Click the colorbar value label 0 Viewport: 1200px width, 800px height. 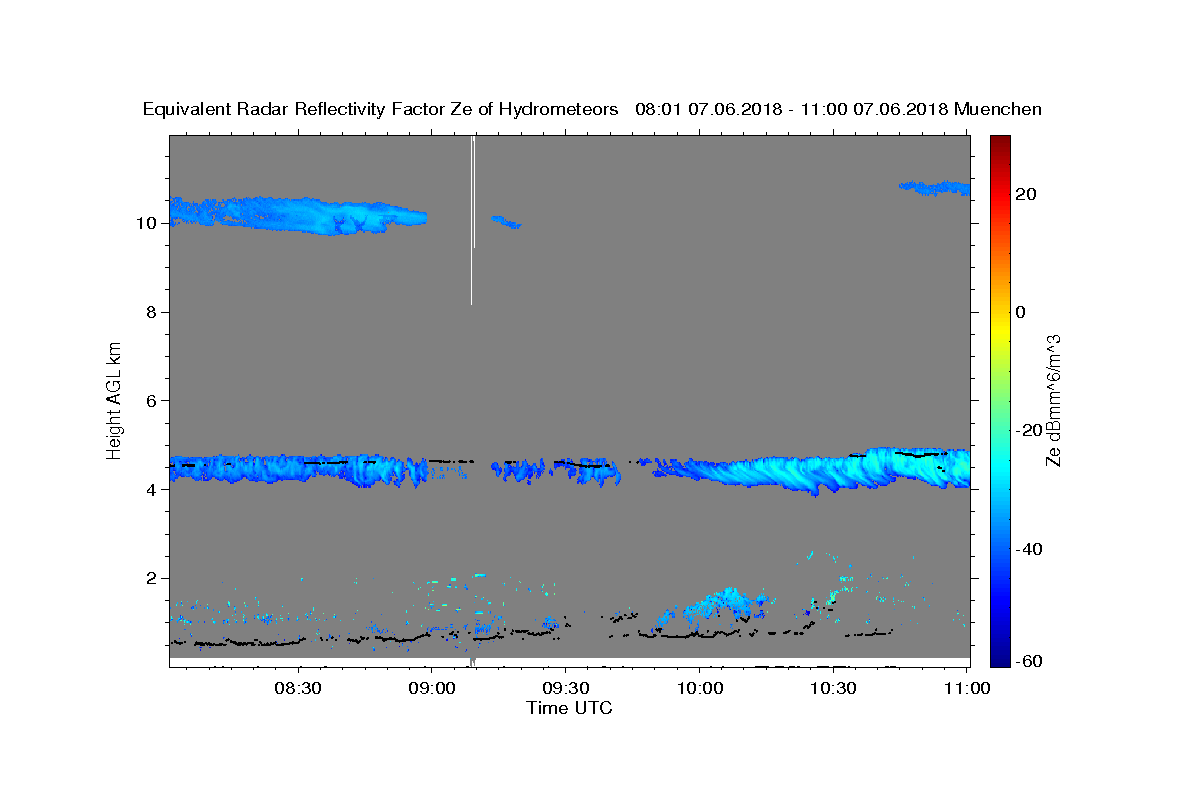[1021, 312]
